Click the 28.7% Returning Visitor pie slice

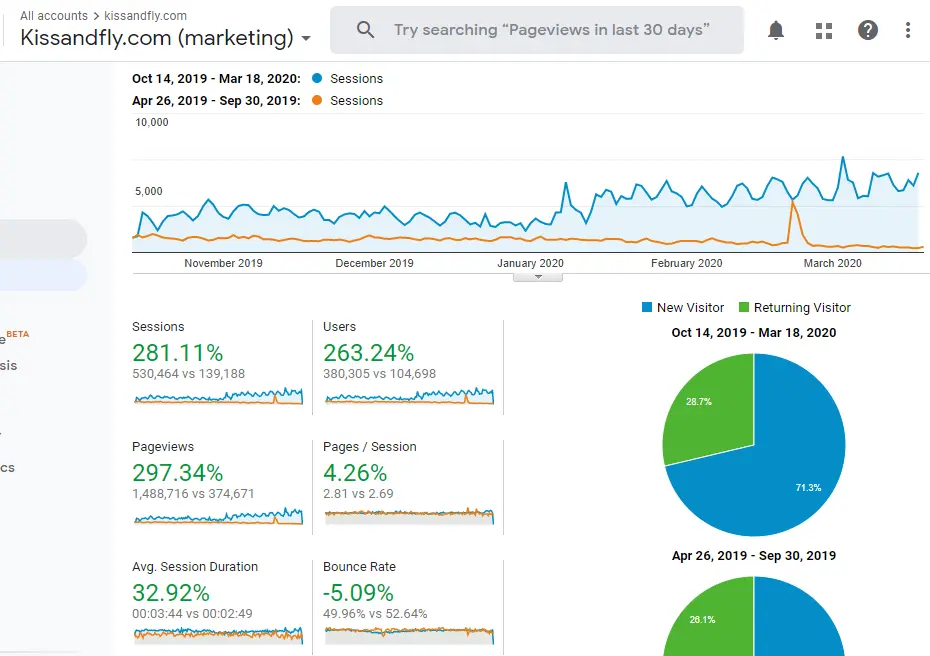pyautogui.click(x=712, y=409)
